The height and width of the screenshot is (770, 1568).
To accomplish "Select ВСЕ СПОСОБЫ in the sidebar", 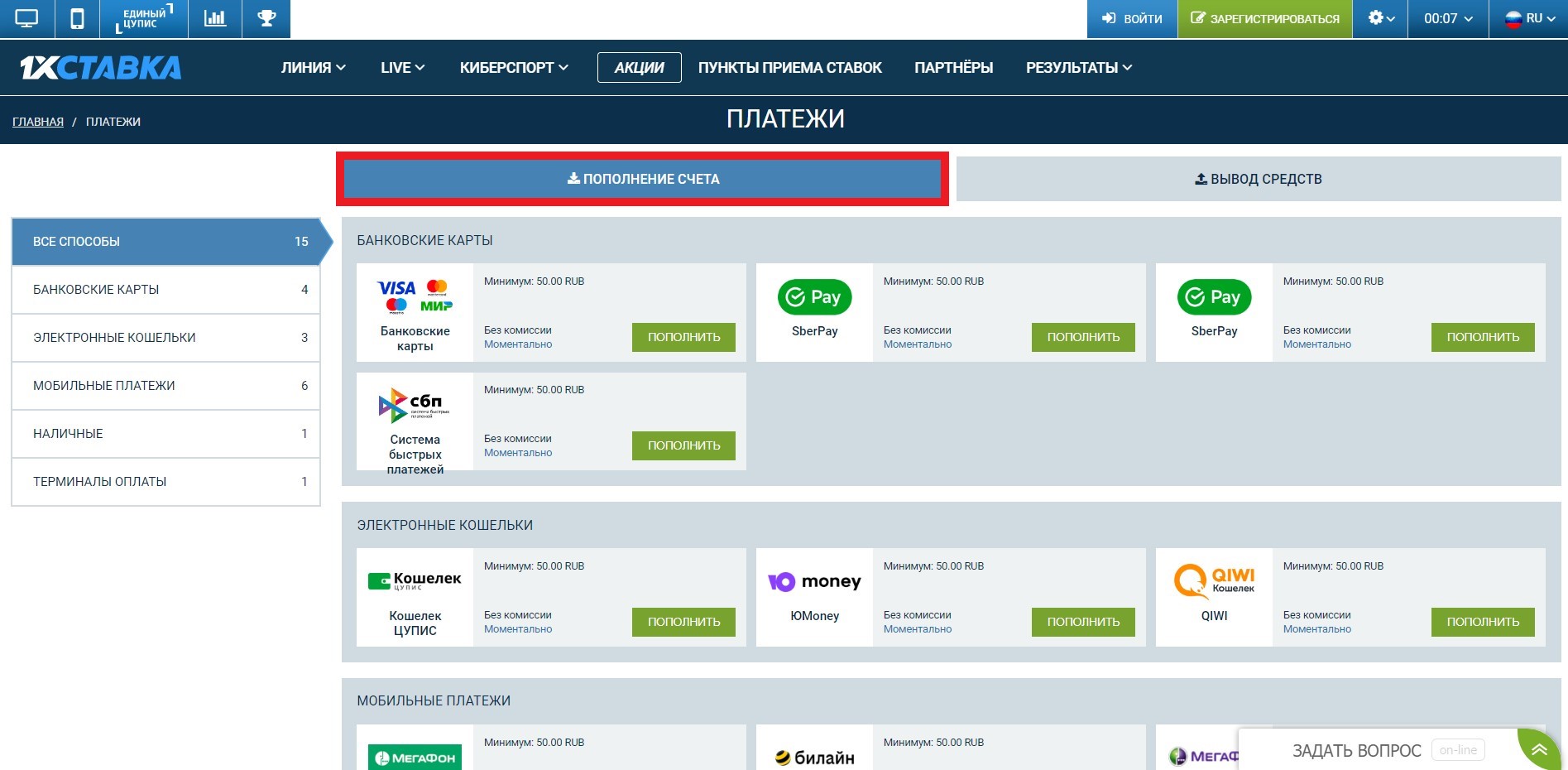I will (166, 242).
